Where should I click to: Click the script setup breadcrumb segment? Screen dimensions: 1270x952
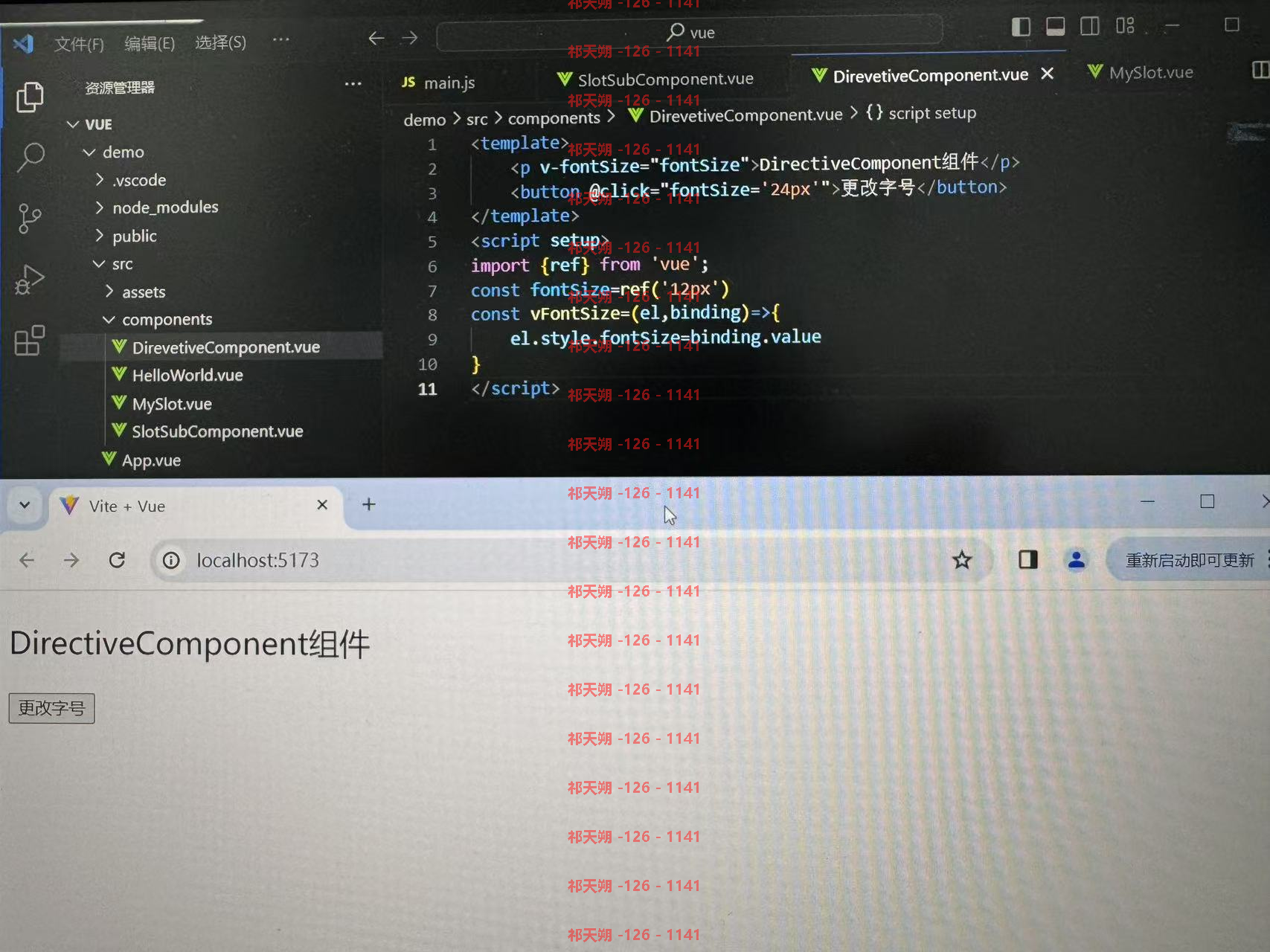(922, 113)
